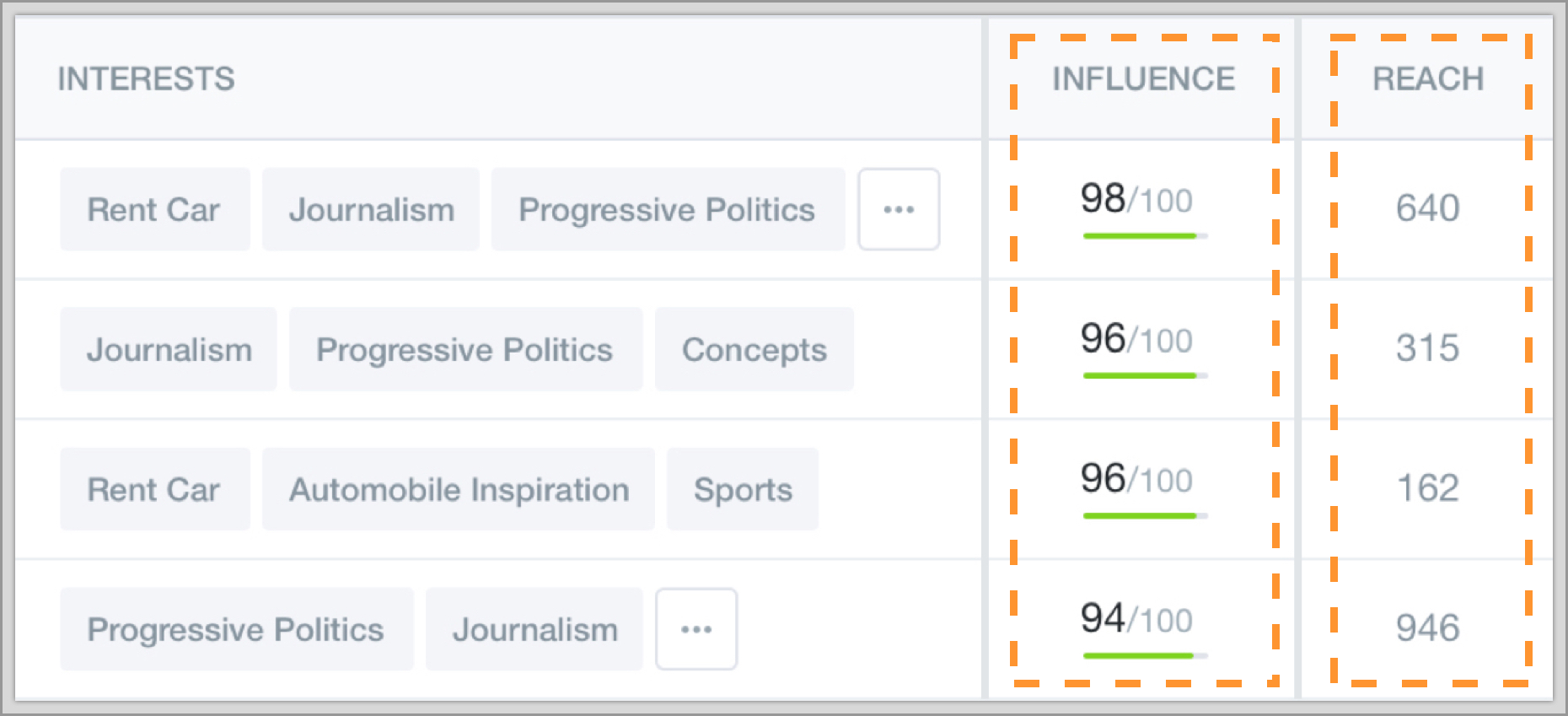
Task: Select Progressive Politics tag in second row
Action: click(x=464, y=349)
